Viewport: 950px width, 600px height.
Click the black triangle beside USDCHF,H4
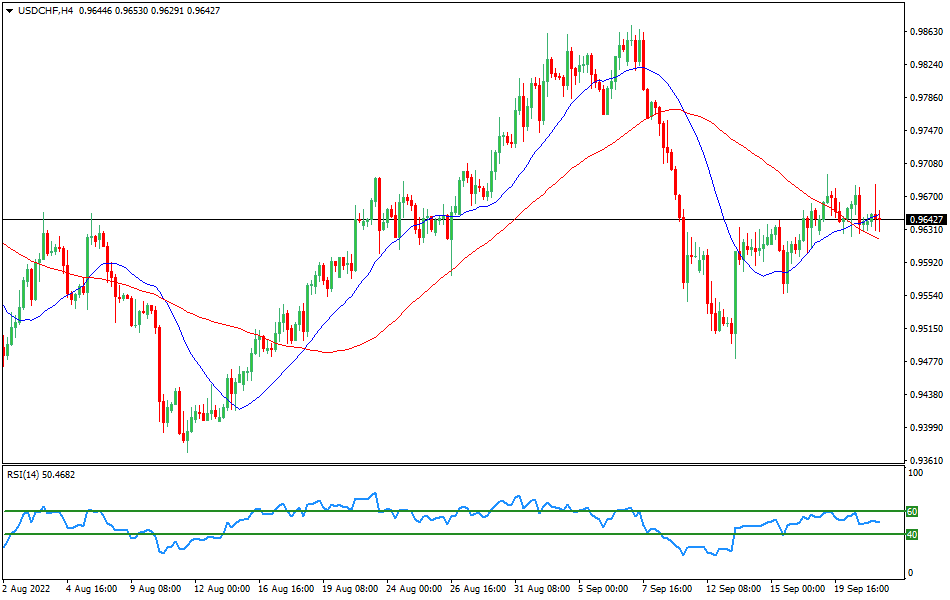[8, 9]
